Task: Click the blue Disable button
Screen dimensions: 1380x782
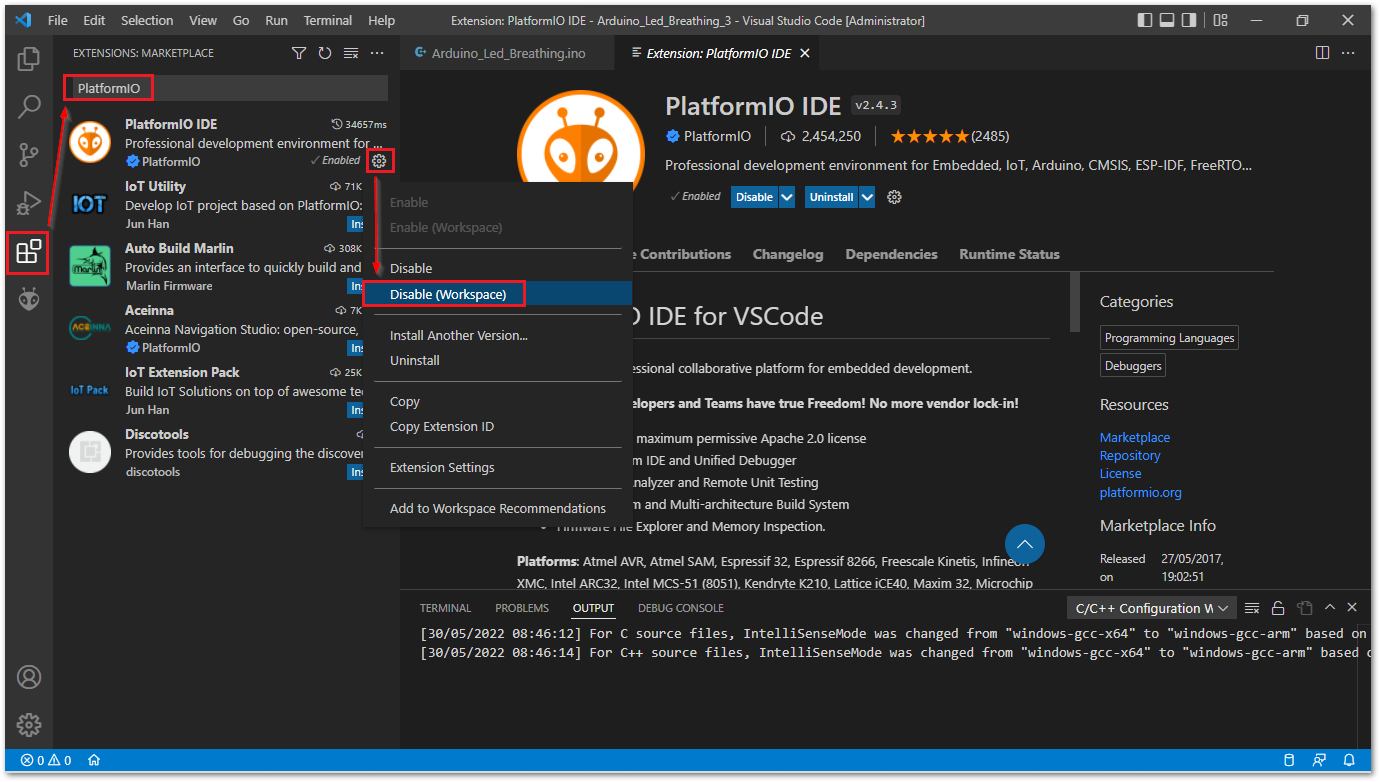Action: [754, 197]
